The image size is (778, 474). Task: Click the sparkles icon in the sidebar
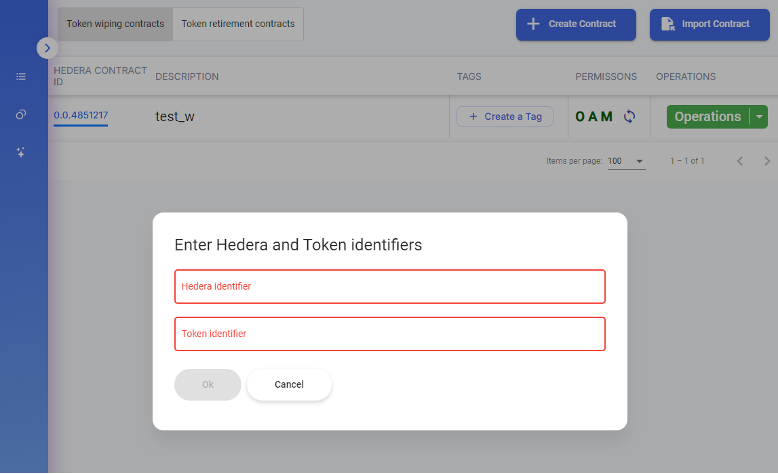tap(21, 152)
